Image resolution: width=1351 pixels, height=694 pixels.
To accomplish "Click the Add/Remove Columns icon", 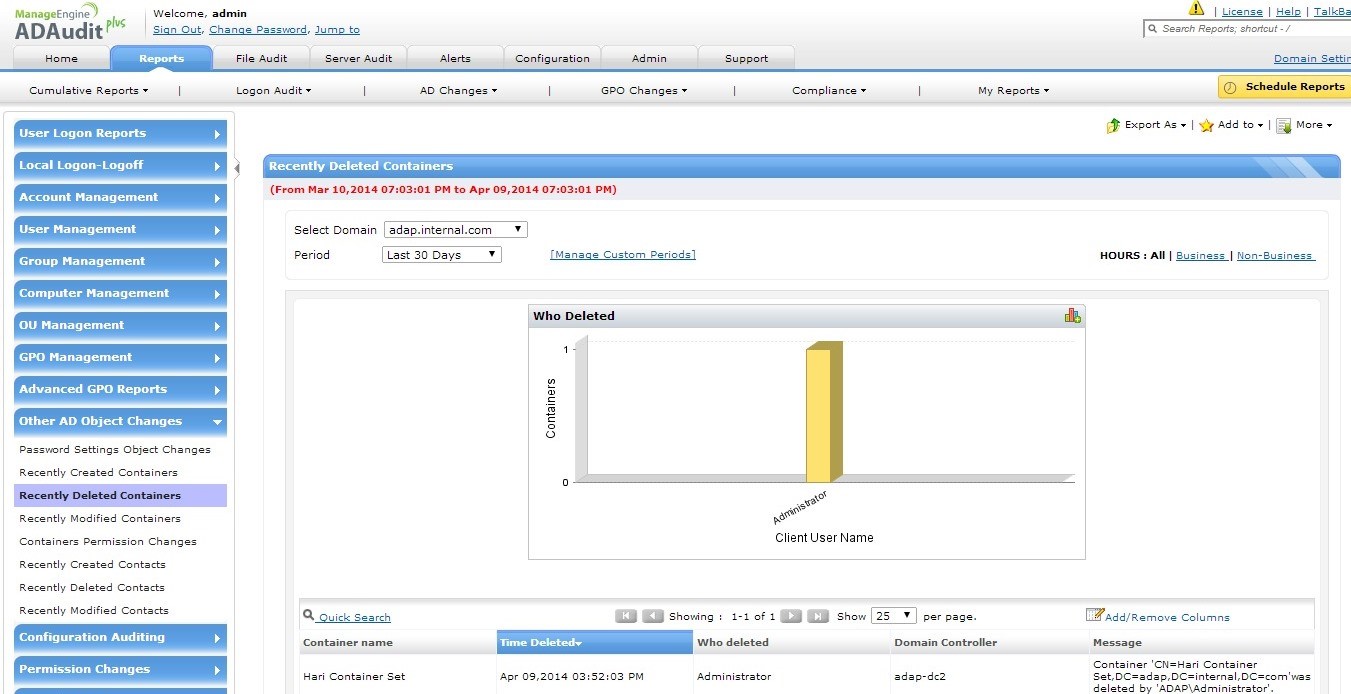I will [1095, 615].
